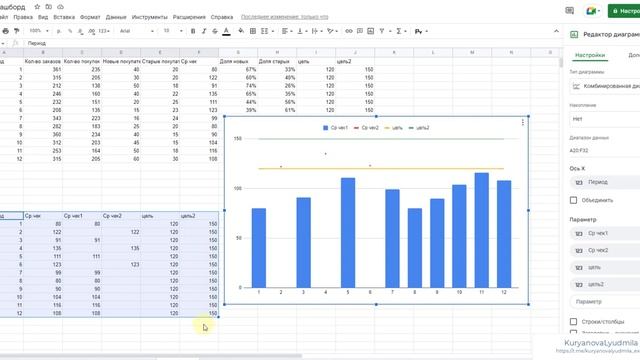
Task: Click the X-axis Период chip
Action: pyautogui.click(x=604, y=182)
